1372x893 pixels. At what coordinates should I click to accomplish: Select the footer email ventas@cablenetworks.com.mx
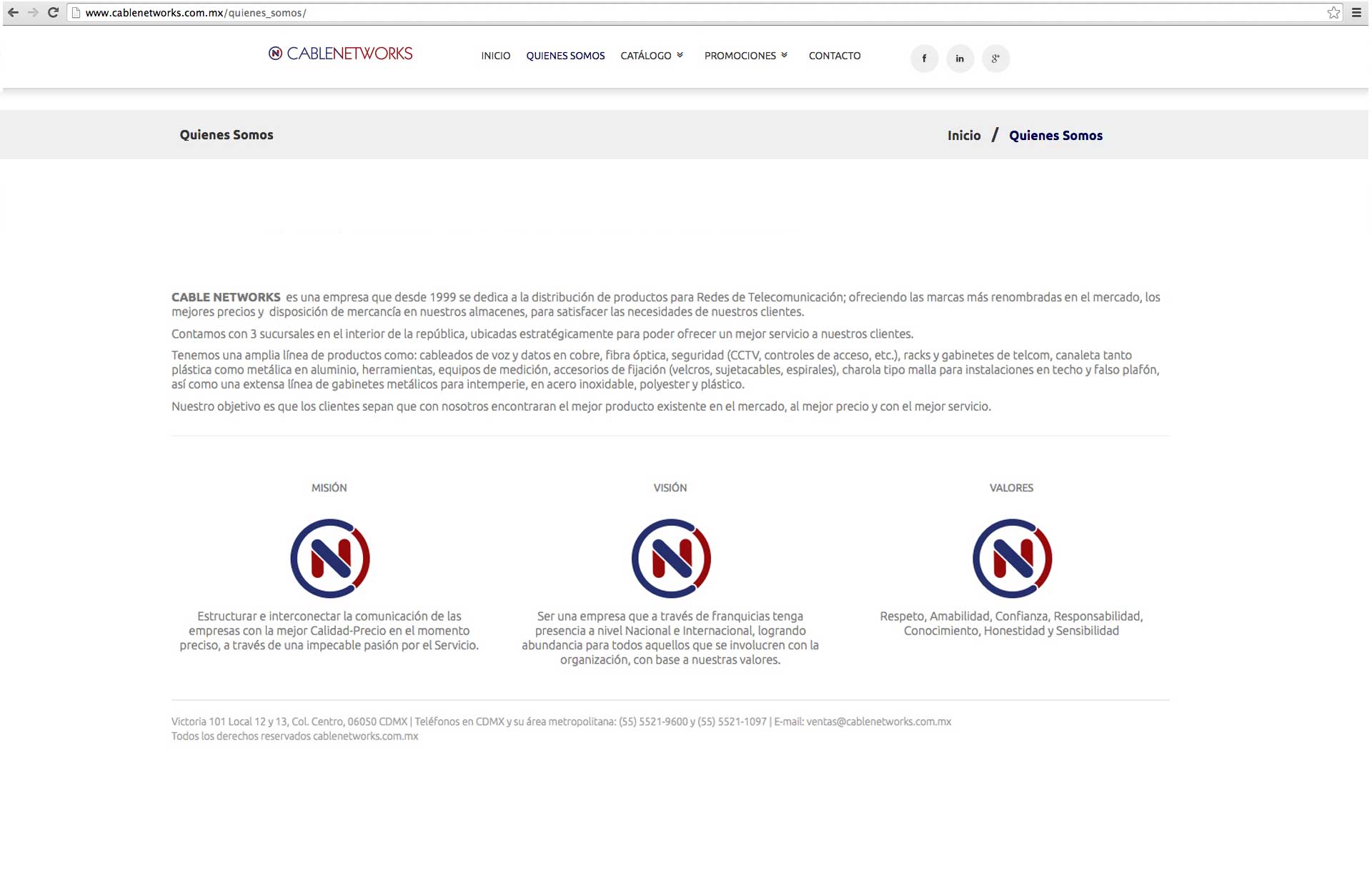click(879, 722)
